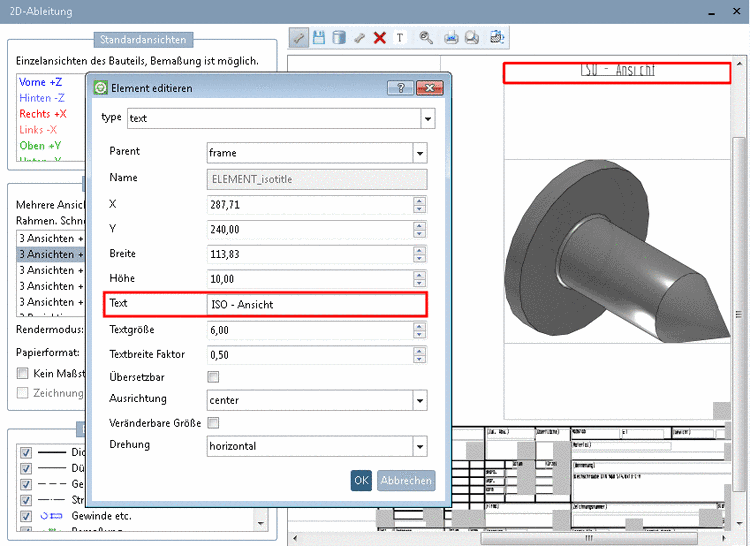
Task: Open print preview icon in toolbar
Action: click(x=472, y=37)
